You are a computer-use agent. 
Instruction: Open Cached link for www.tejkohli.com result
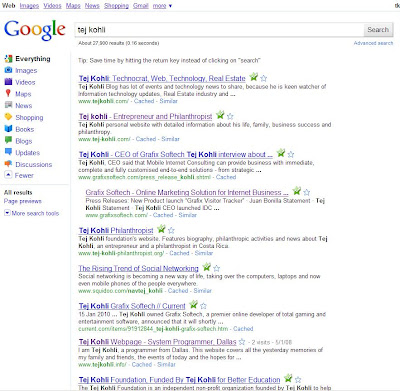(x=144, y=101)
